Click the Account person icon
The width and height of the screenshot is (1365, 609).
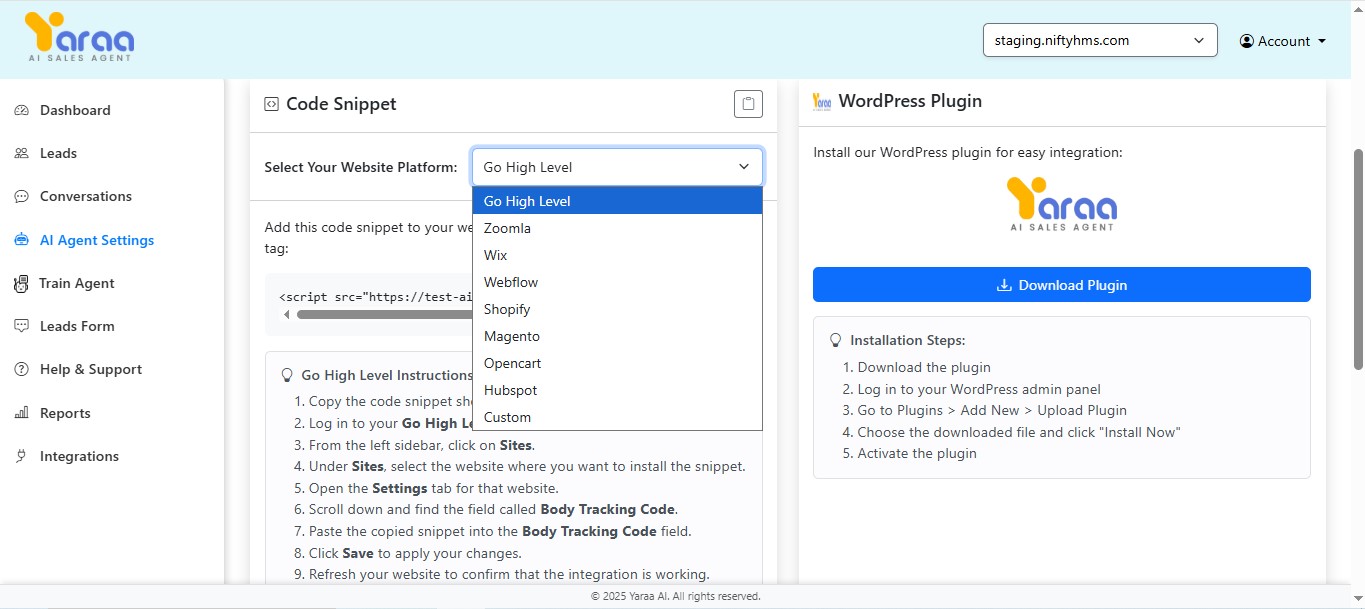1246,41
